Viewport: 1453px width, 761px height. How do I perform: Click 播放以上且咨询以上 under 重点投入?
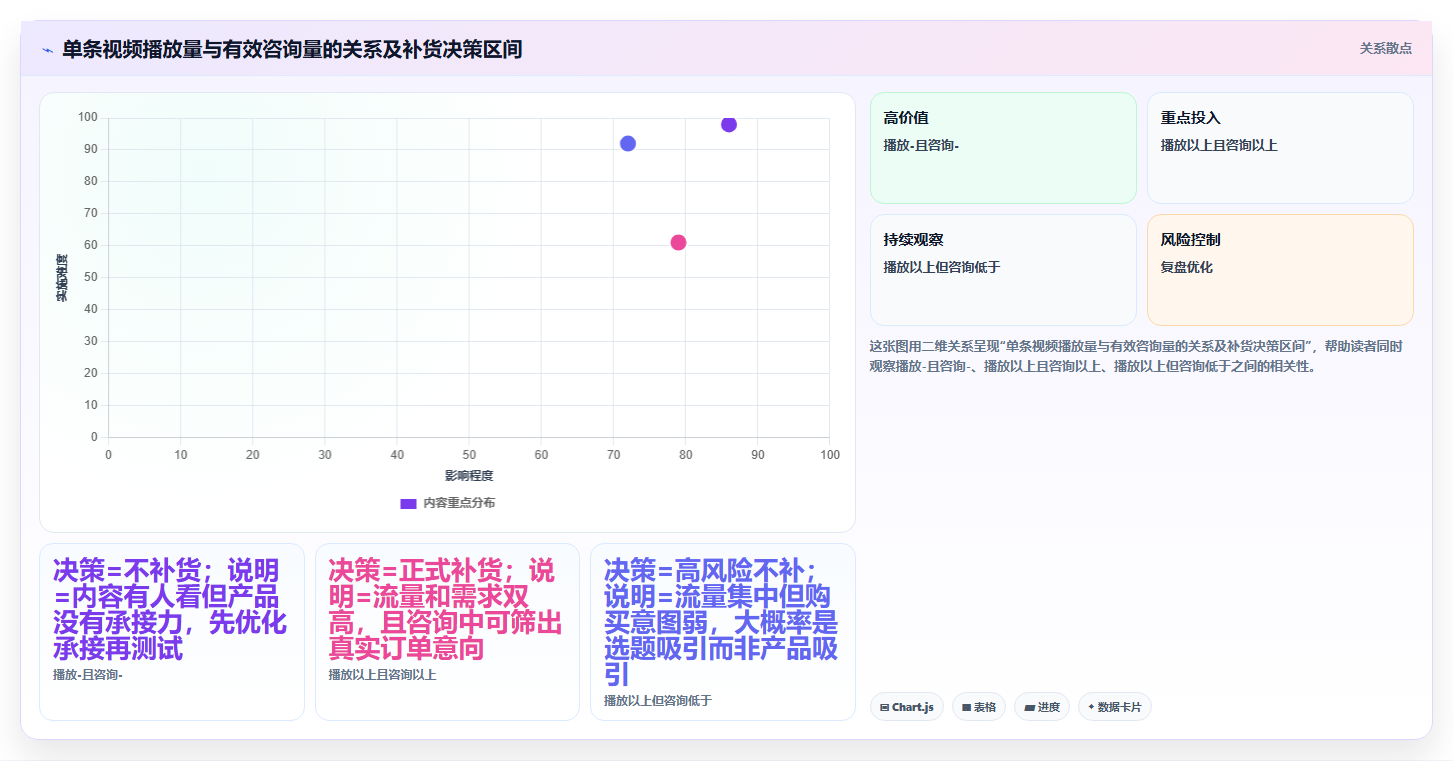click(1219, 145)
